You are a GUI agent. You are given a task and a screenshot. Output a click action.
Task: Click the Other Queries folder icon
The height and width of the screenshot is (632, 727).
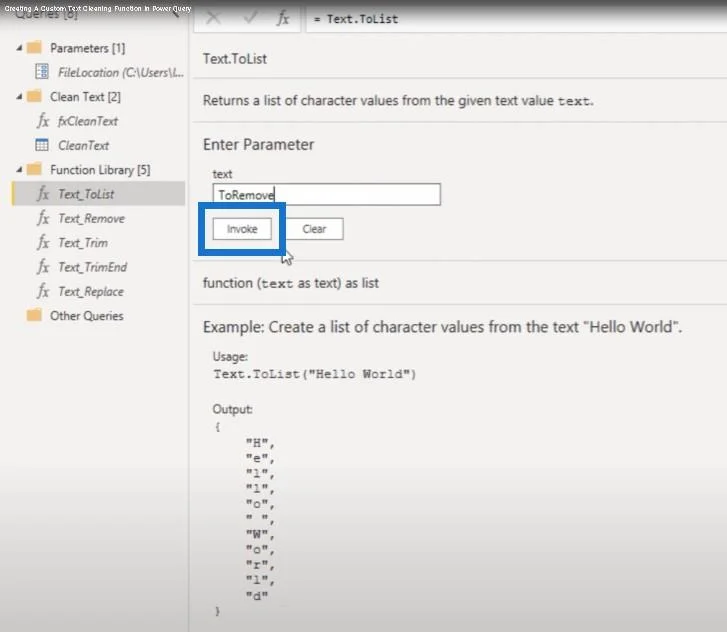point(34,315)
